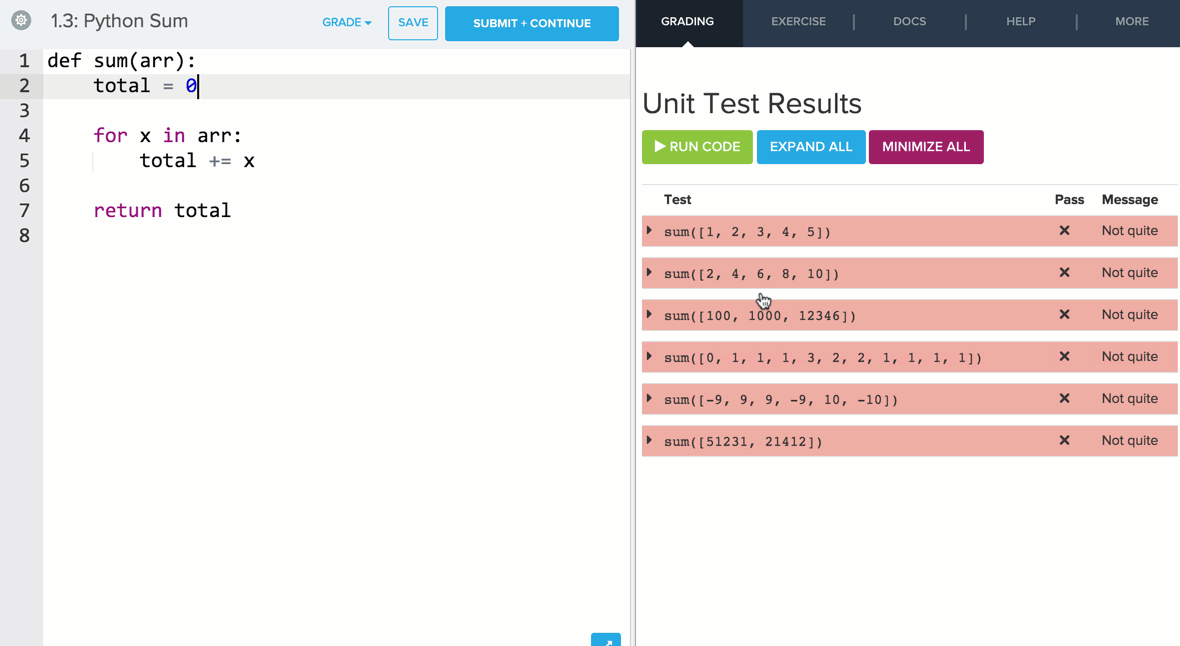
Task: Click the blue expand editor icon
Action: coord(605,640)
